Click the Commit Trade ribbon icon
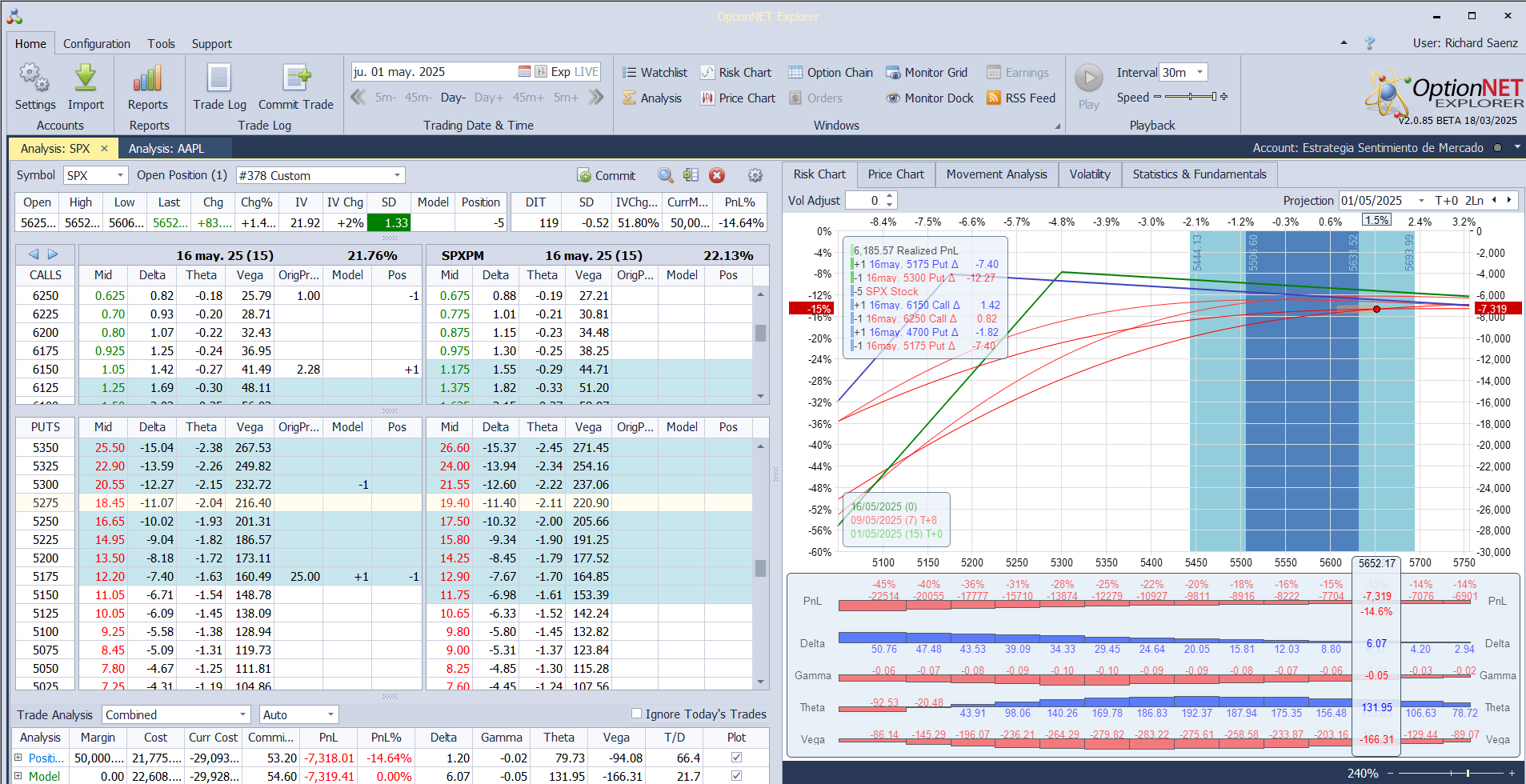This screenshot has height=784, width=1526. pyautogui.click(x=296, y=78)
